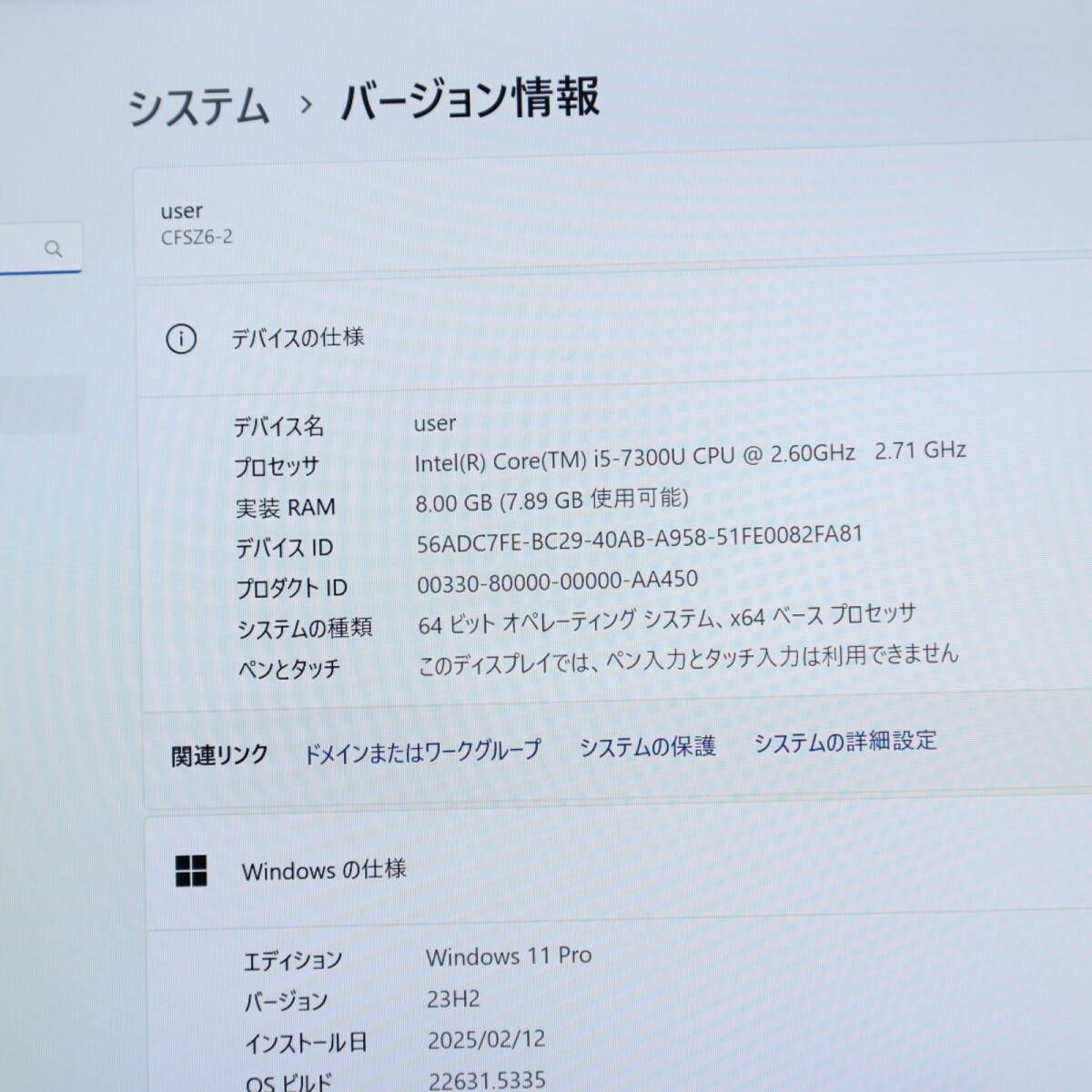1092x1092 pixels.
Task: Click the システムの種類 label
Action: tap(304, 628)
